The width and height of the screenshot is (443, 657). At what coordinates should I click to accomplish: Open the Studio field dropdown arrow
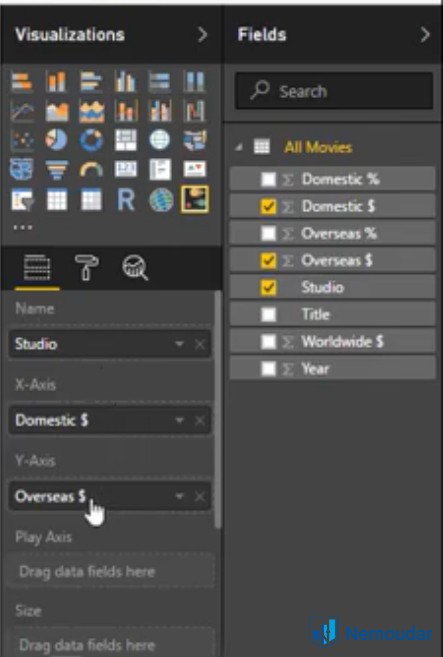[179, 344]
